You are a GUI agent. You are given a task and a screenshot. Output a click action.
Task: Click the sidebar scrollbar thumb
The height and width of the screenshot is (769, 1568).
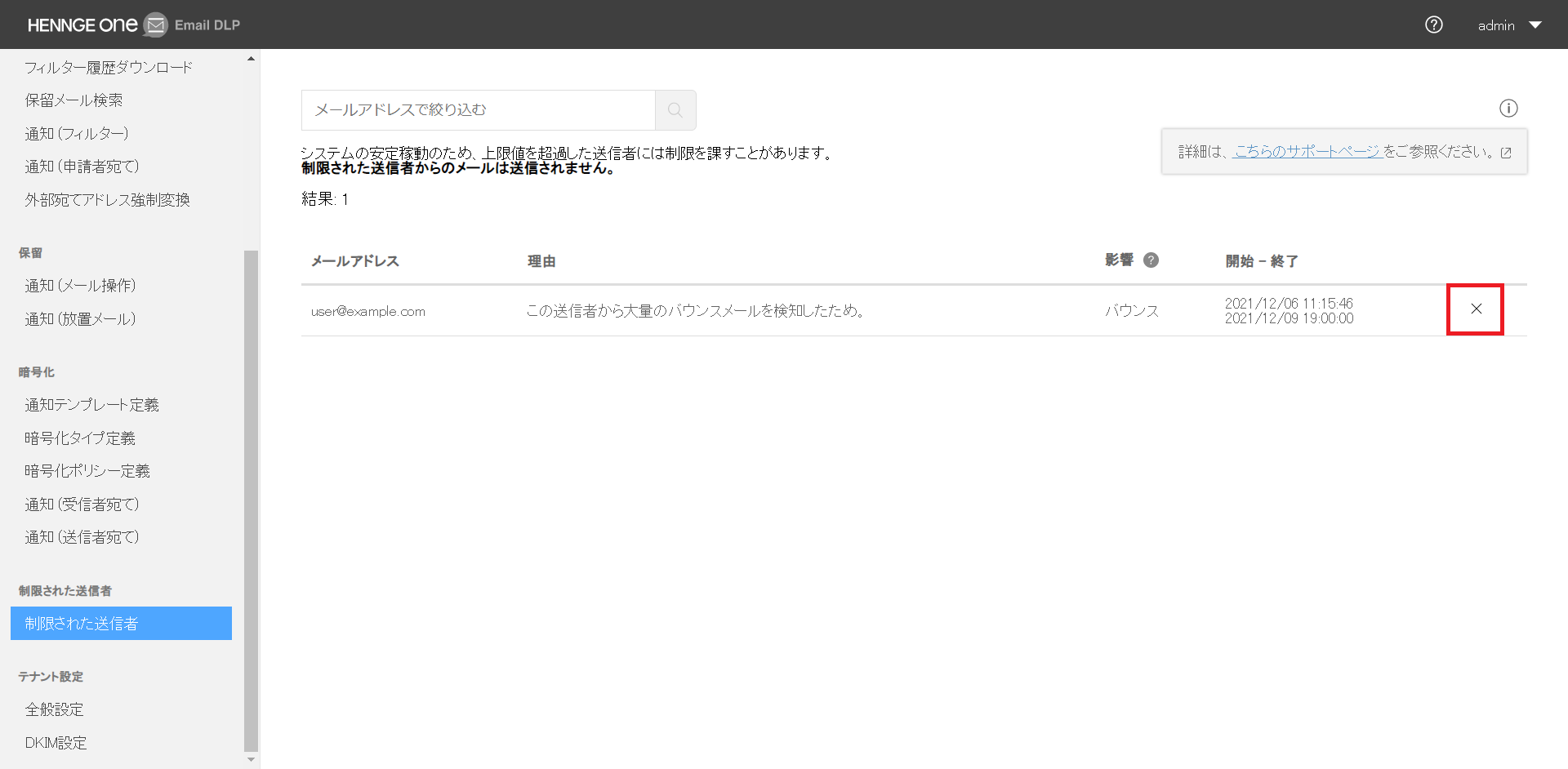251,500
